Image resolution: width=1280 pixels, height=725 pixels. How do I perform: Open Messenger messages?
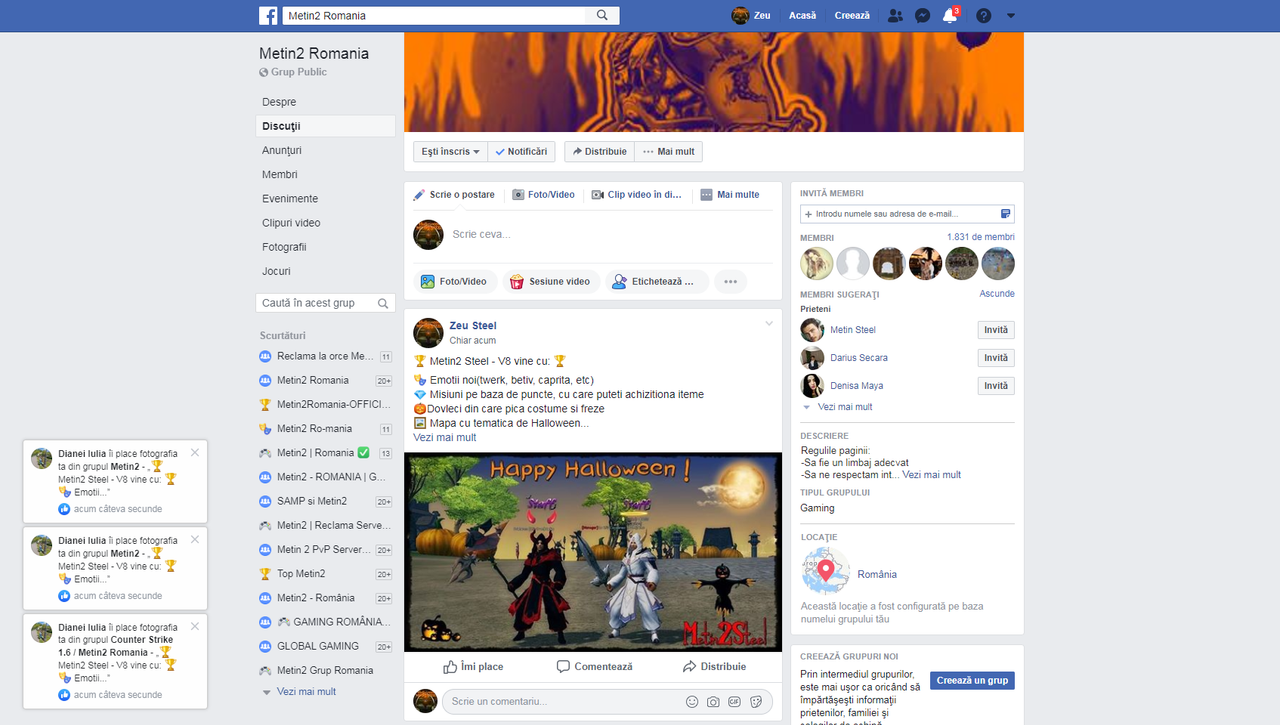click(922, 15)
